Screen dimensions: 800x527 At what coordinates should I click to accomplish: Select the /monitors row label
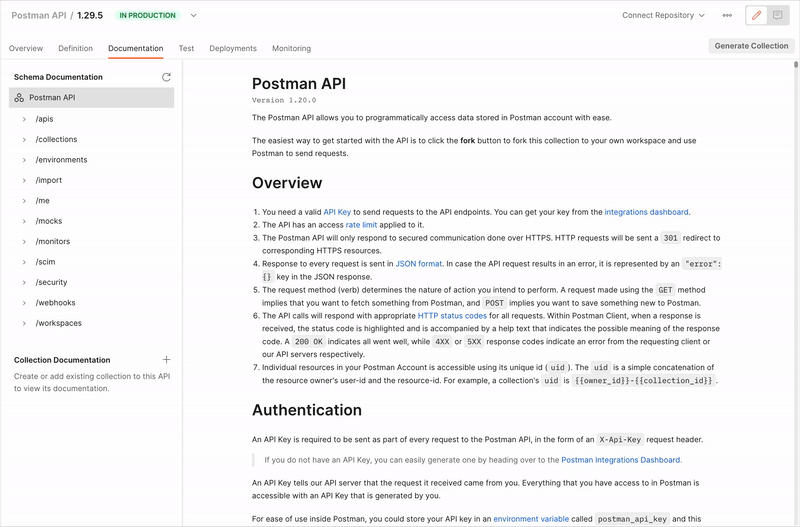tap(53, 241)
